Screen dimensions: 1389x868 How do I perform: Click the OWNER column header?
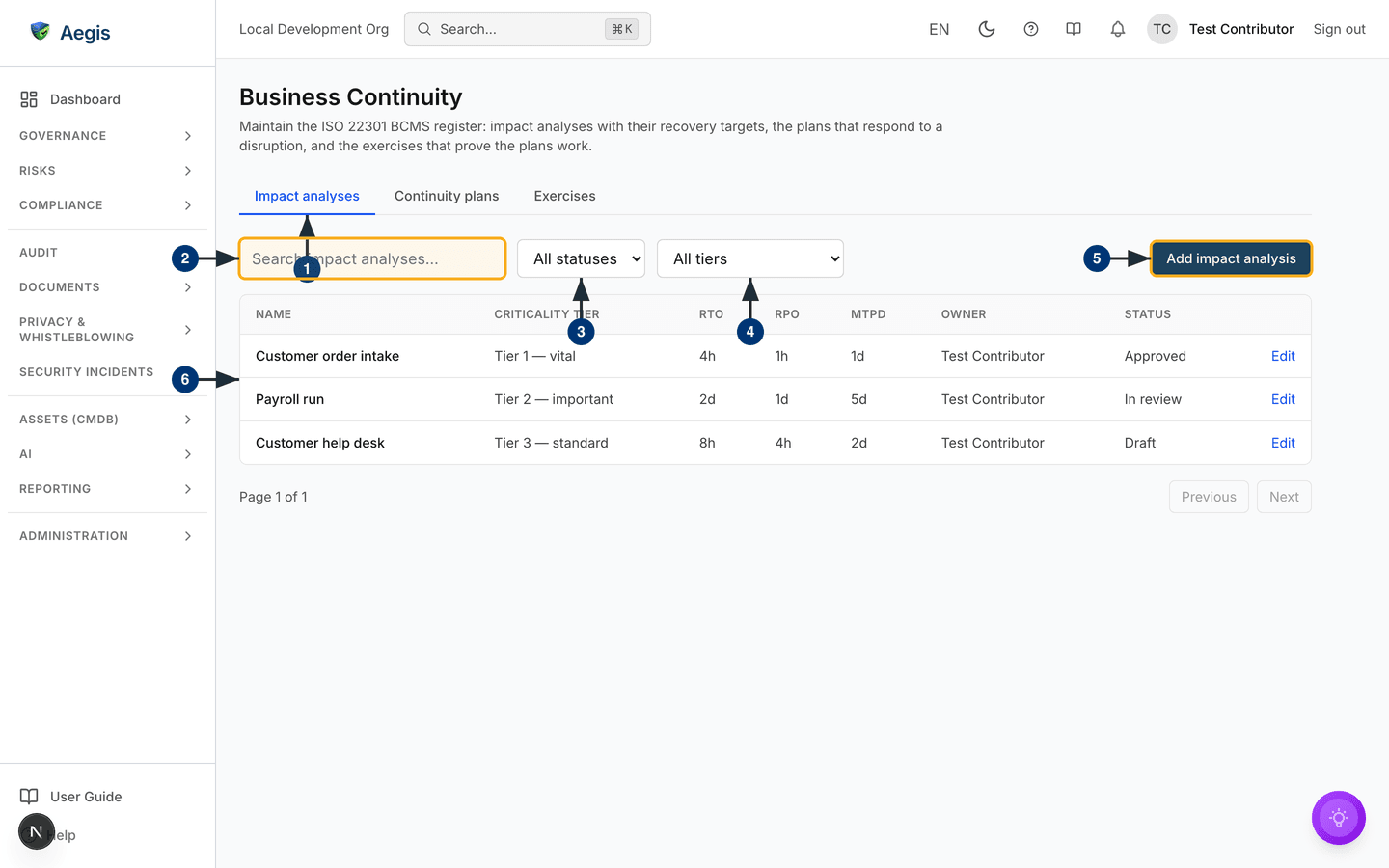pyautogui.click(x=964, y=314)
